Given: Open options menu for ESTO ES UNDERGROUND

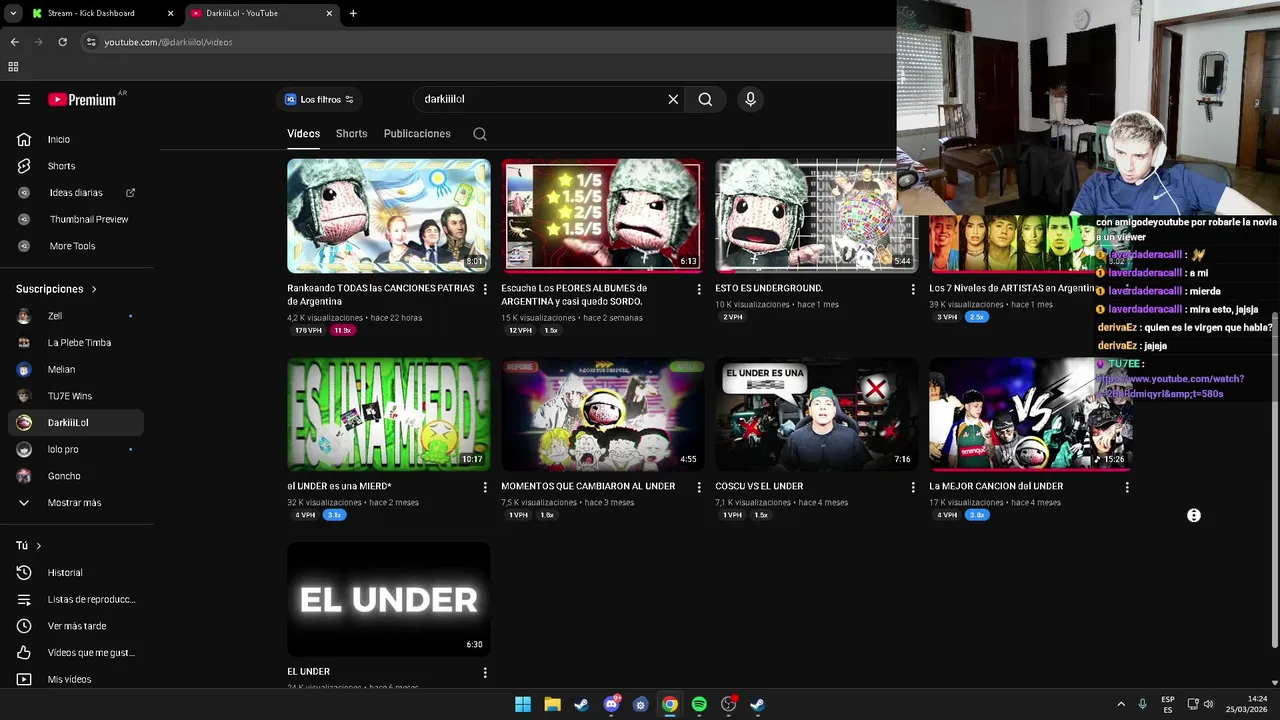Looking at the screenshot, I should click(913, 289).
